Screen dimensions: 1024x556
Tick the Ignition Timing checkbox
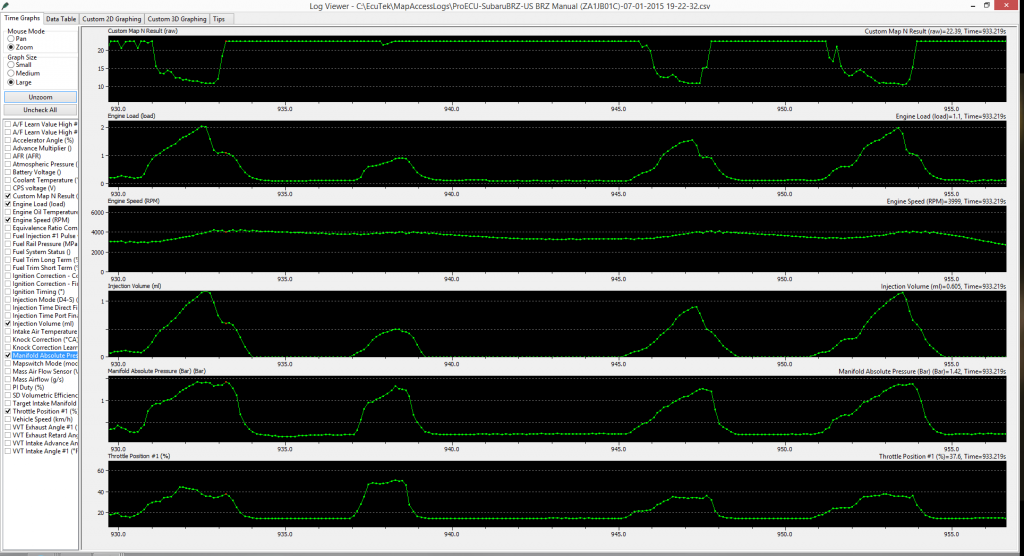coord(9,292)
